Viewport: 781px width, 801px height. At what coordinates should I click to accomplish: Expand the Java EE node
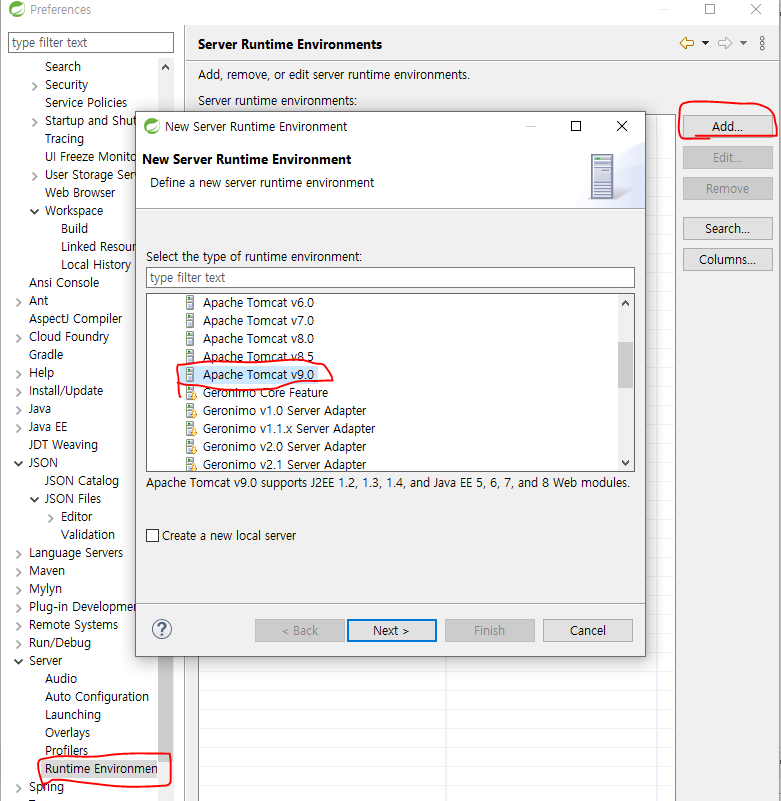point(18,428)
